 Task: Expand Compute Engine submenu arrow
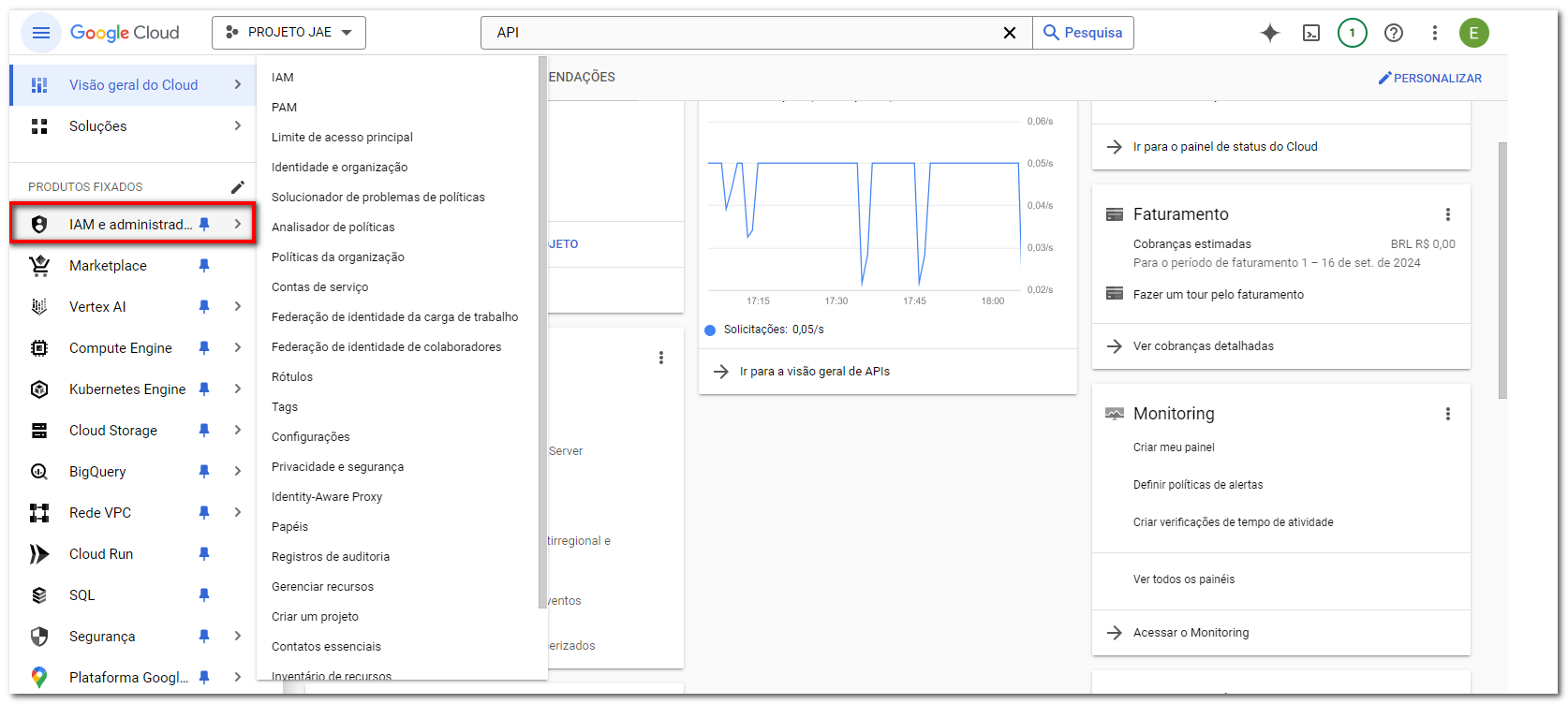click(x=238, y=348)
